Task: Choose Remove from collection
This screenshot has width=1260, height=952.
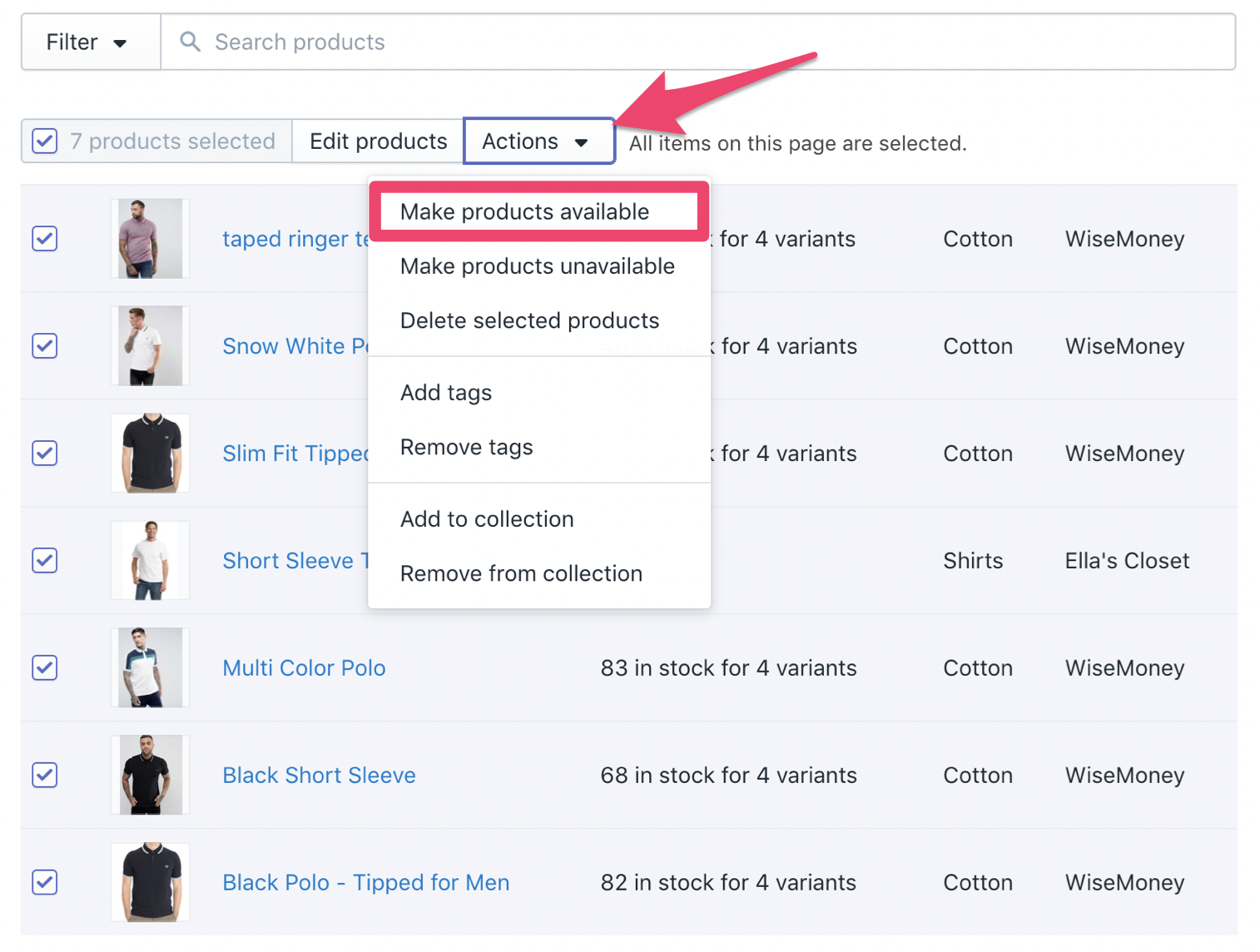Action: (538, 573)
